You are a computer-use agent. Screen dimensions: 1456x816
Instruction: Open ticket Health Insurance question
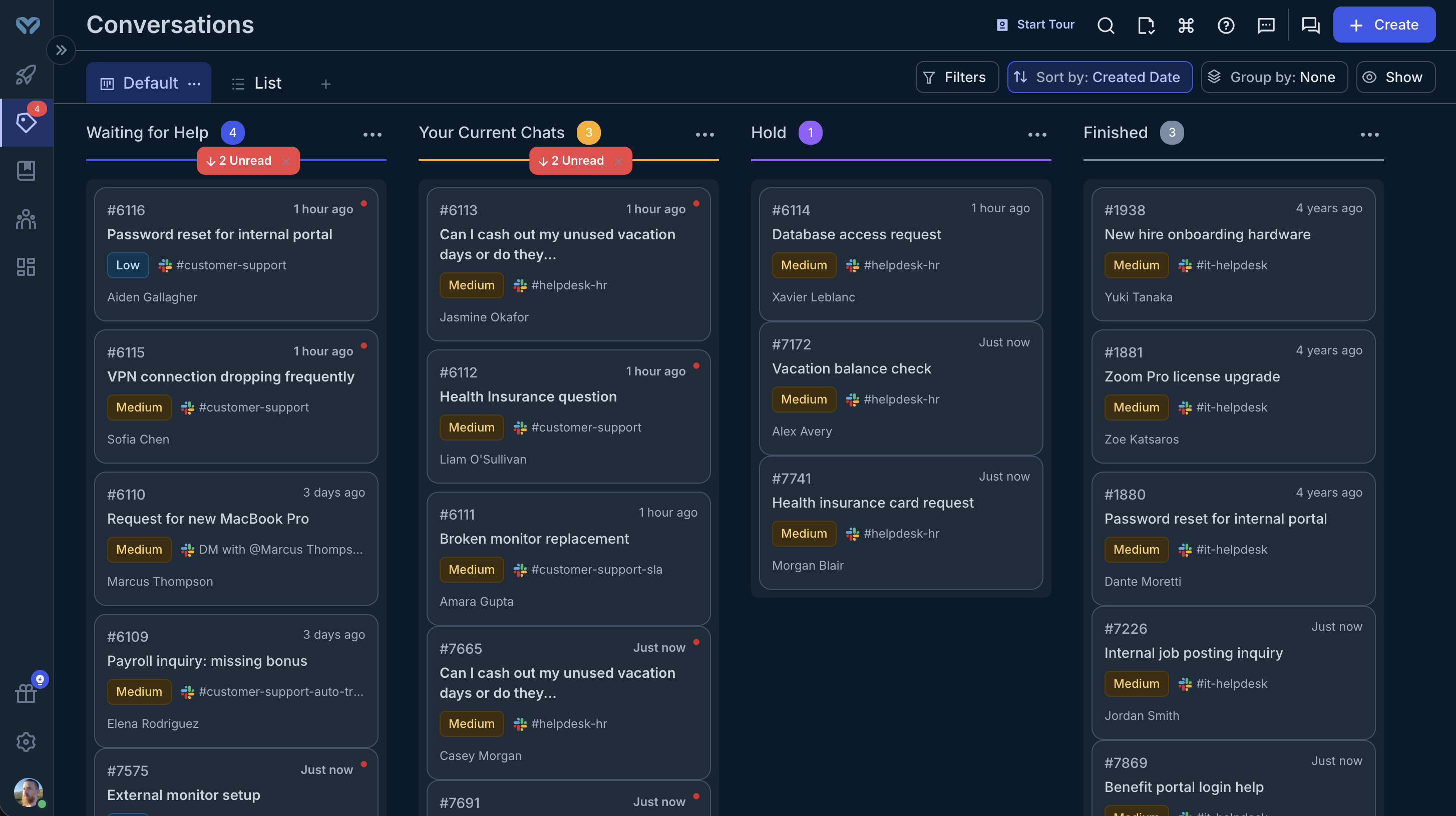tap(569, 417)
